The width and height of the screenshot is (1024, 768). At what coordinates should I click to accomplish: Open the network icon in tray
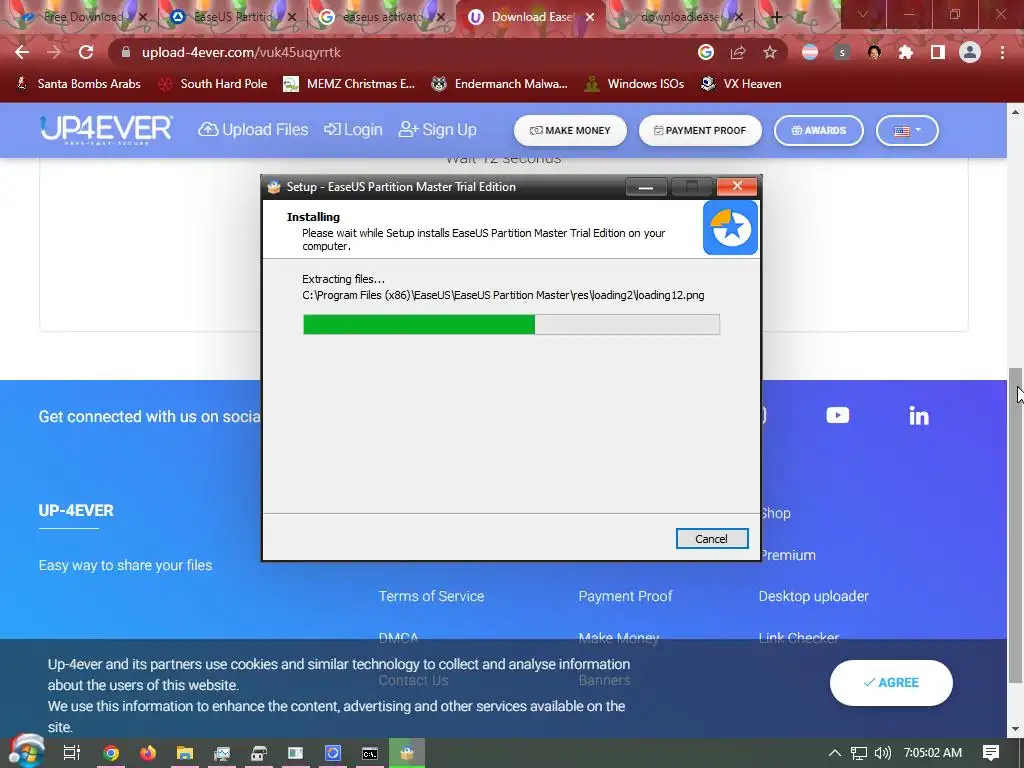[x=859, y=753]
